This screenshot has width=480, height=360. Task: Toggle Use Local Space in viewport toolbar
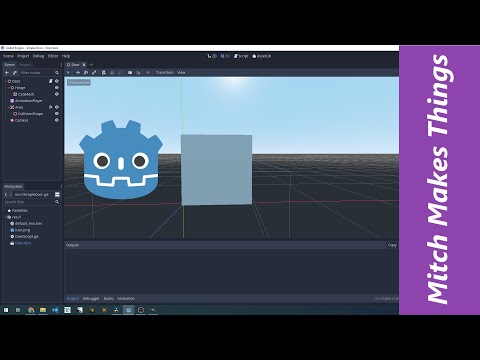(x=130, y=73)
